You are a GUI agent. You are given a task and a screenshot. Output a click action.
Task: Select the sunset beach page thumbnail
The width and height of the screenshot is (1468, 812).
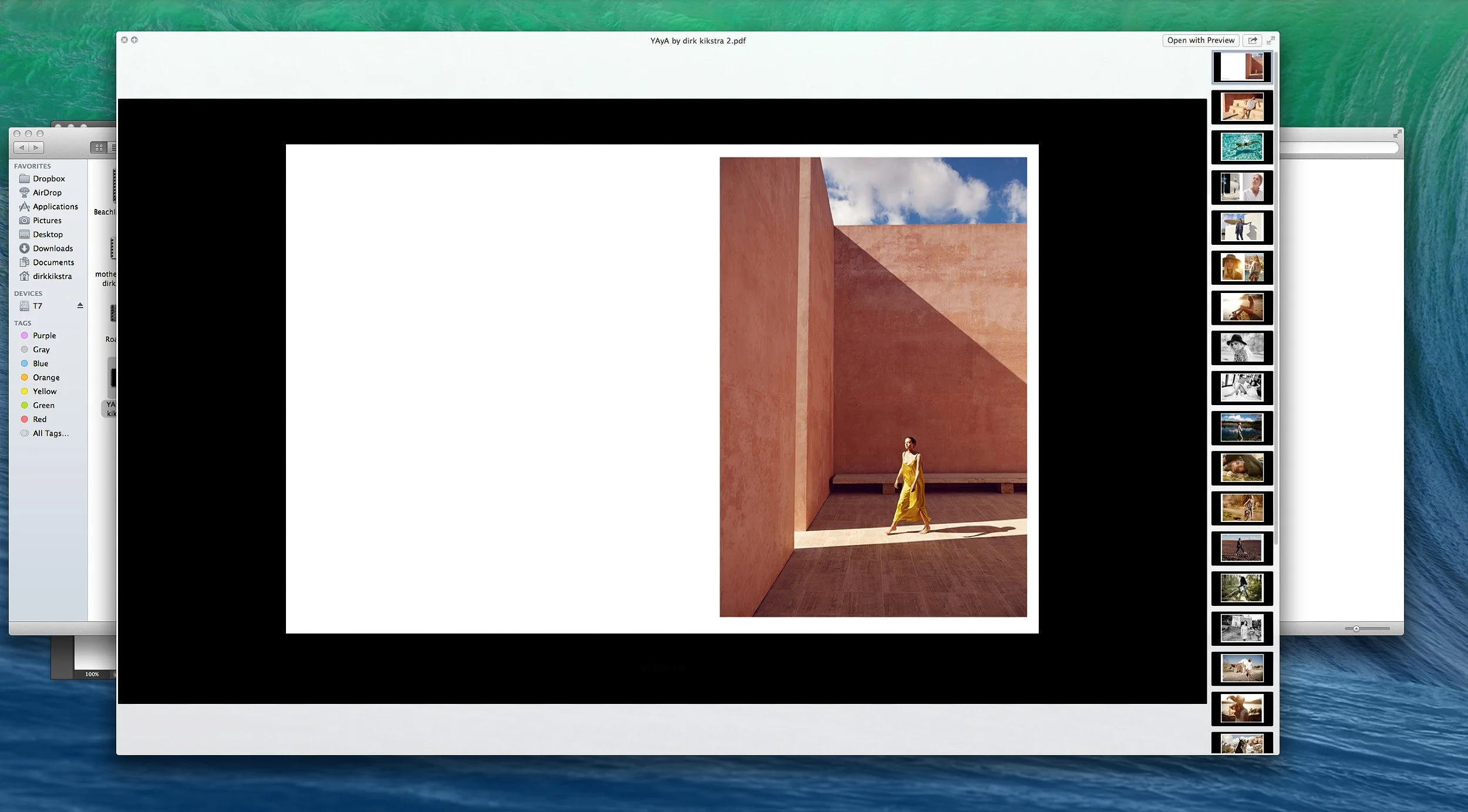[1241, 307]
